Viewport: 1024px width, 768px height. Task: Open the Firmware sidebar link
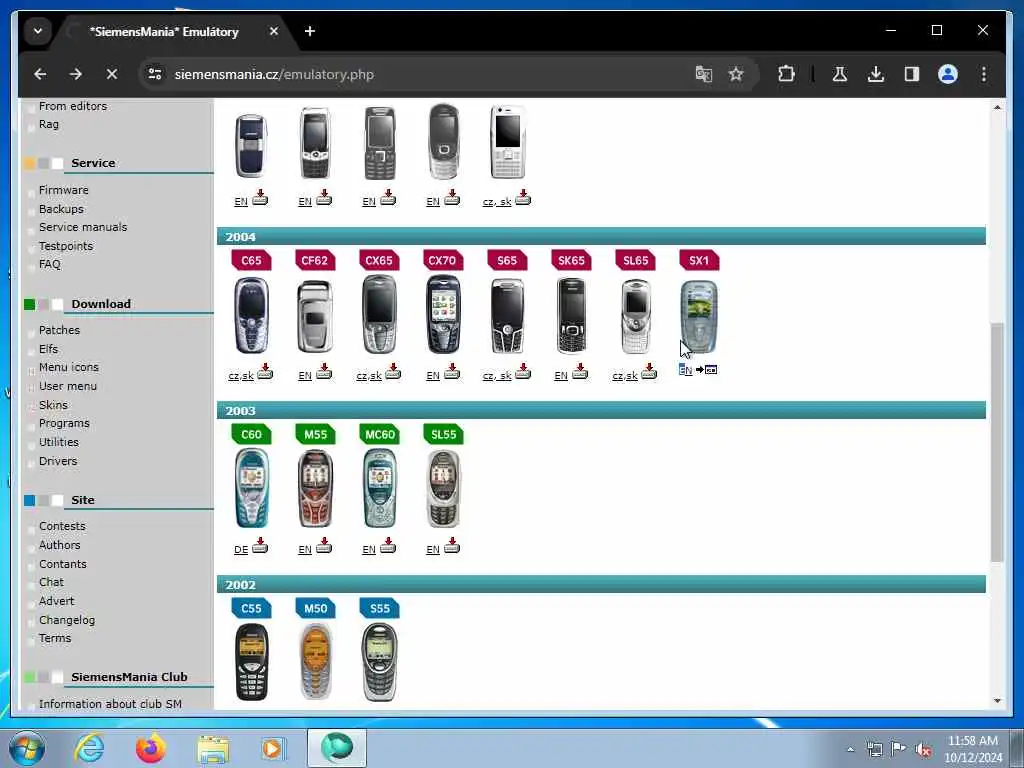[x=63, y=190]
